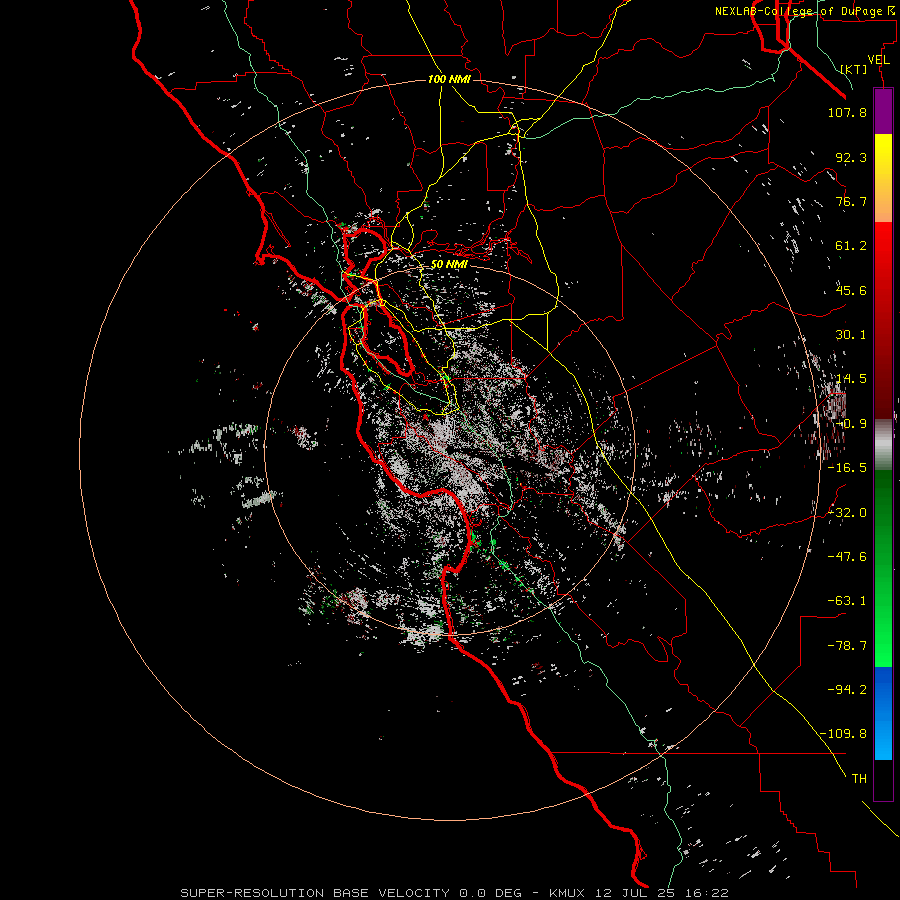Viewport: 900px width, 900px height.
Task: Click the 'KMUX' station identifier in the caption
Action: click(x=567, y=893)
